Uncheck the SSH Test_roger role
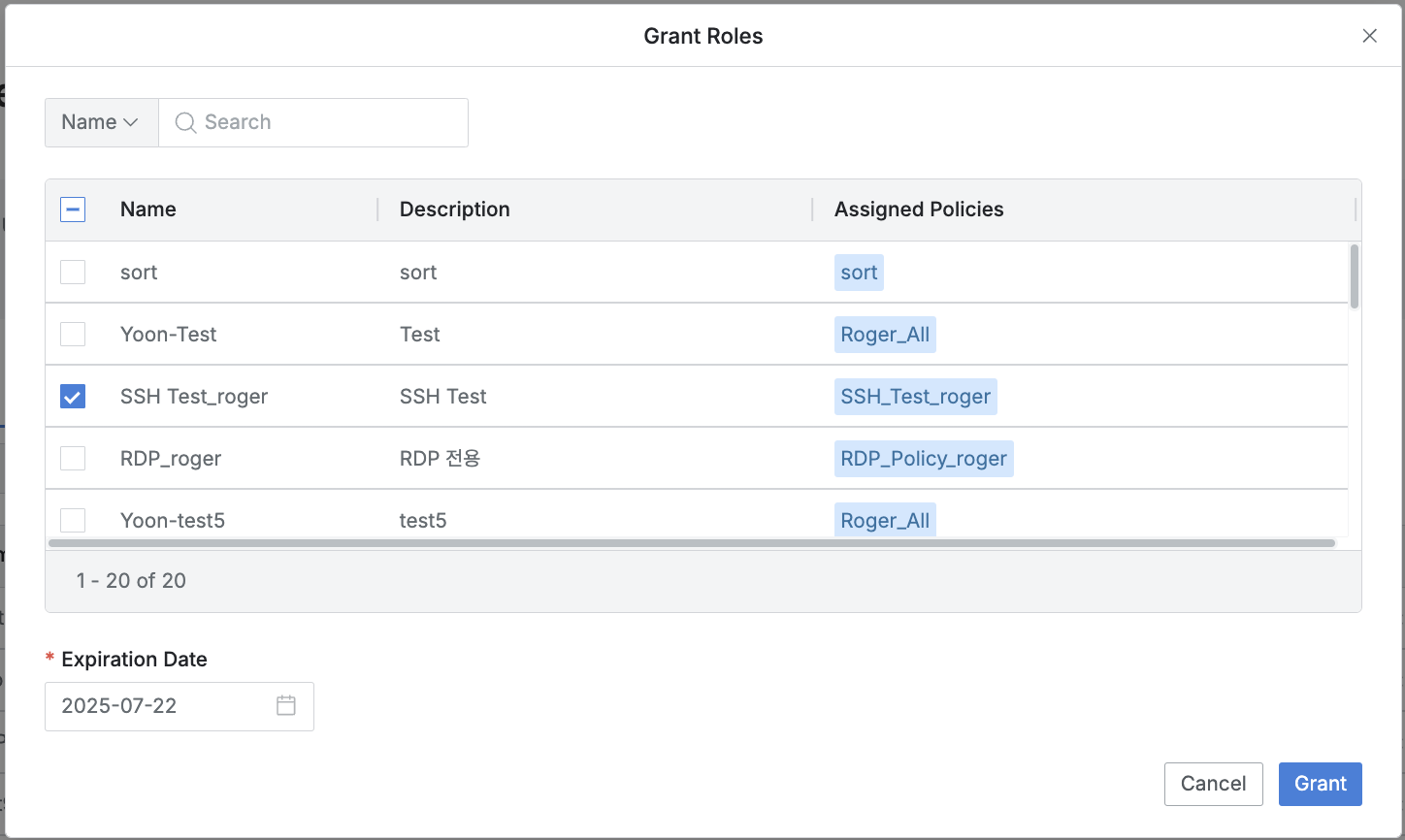The image size is (1405, 840). tap(73, 397)
